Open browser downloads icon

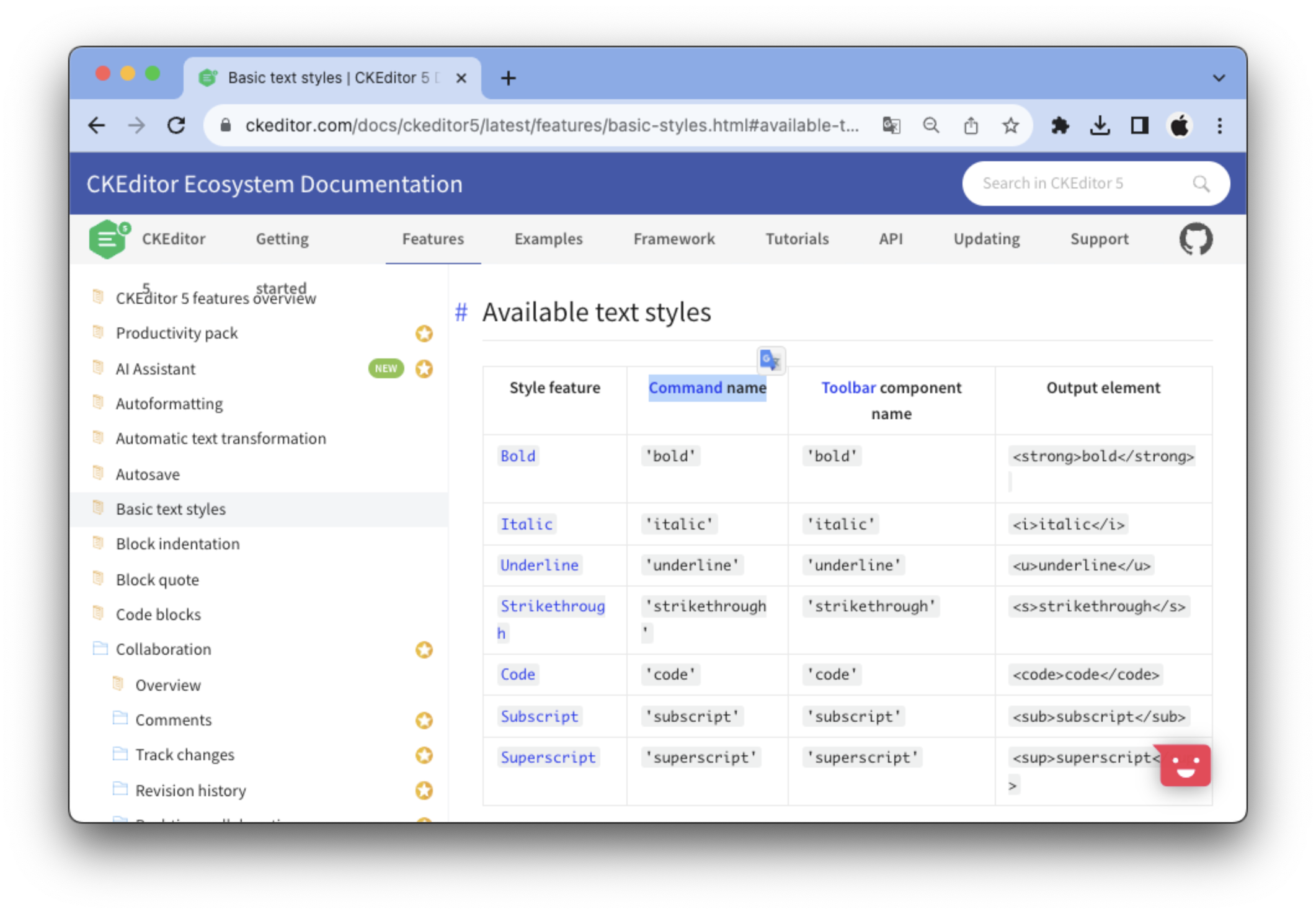coord(1100,126)
